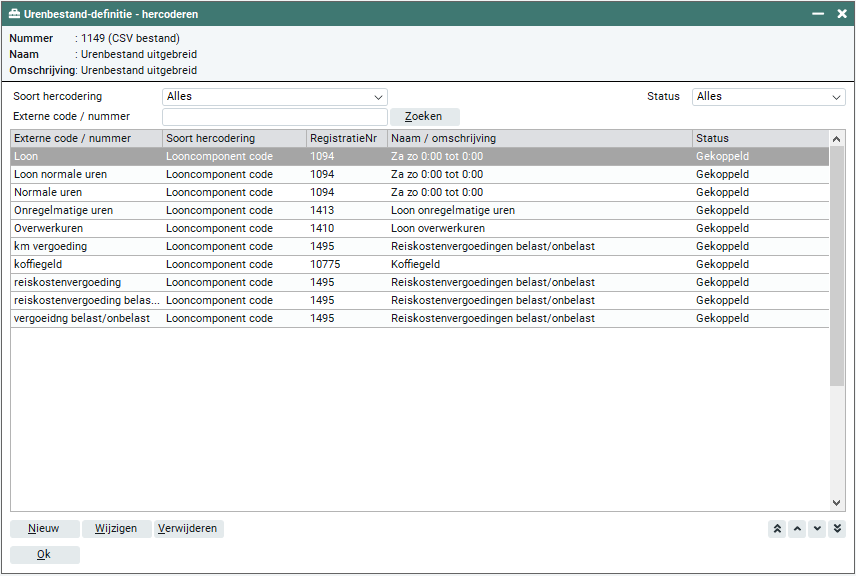The height and width of the screenshot is (576, 856).
Task: Move selected row up one position
Action: point(797,529)
